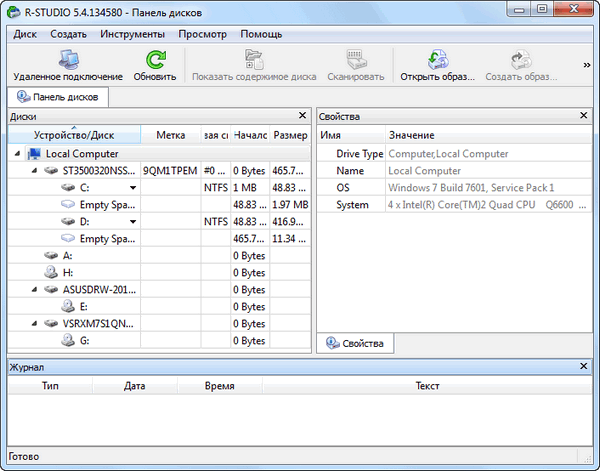
Task: Select the Local Computer icon in tree
Action: (x=35, y=154)
